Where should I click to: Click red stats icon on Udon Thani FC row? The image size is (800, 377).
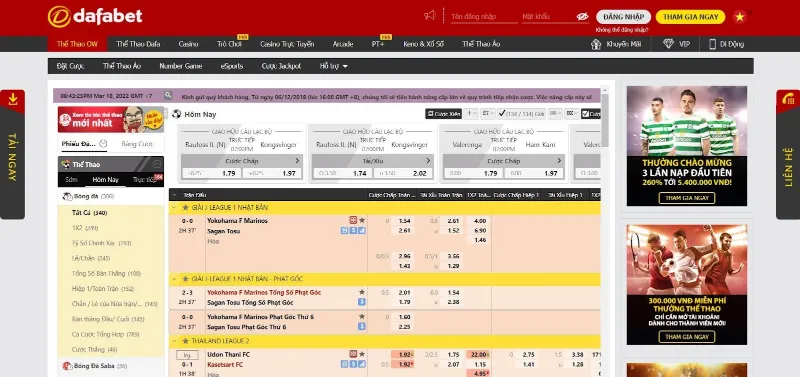click(353, 354)
